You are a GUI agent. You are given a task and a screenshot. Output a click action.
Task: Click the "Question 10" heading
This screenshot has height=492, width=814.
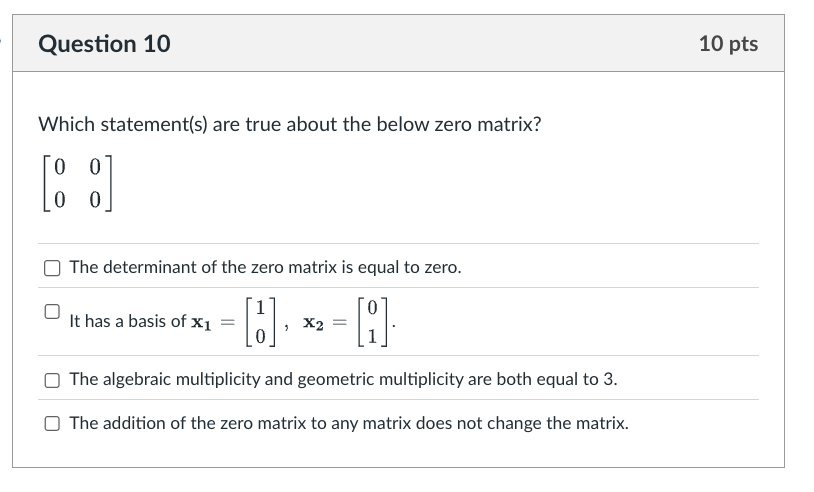[104, 44]
